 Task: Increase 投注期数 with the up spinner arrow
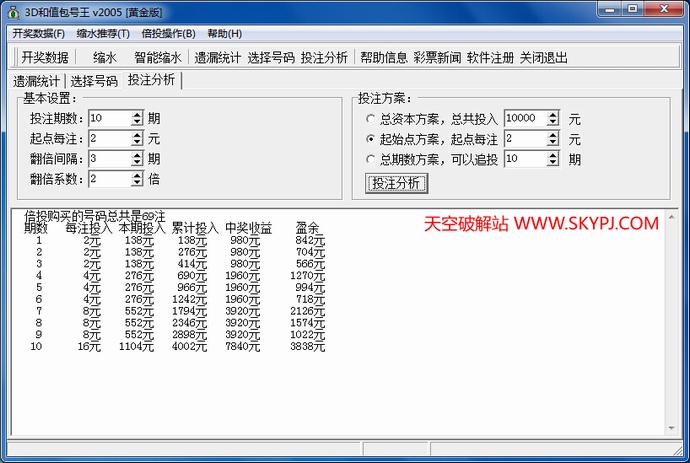138,114
